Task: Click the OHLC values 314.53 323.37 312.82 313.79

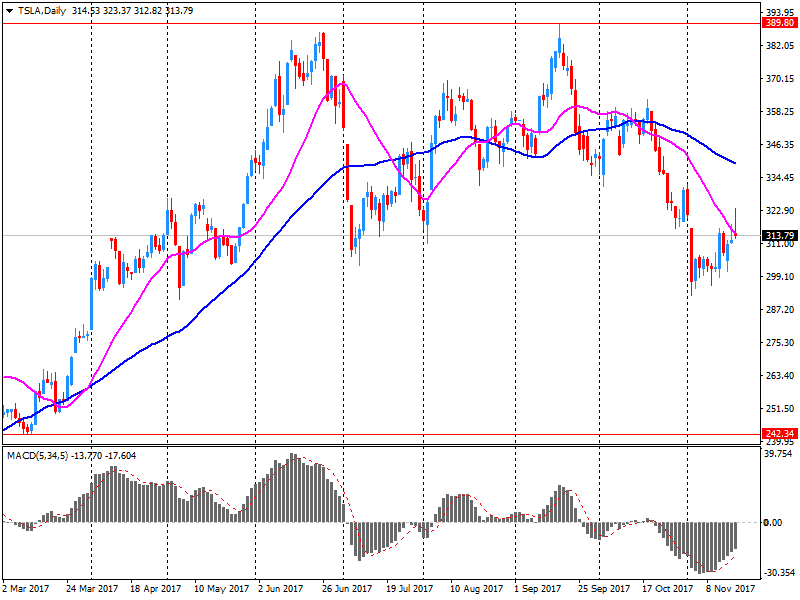Action: tap(132, 11)
